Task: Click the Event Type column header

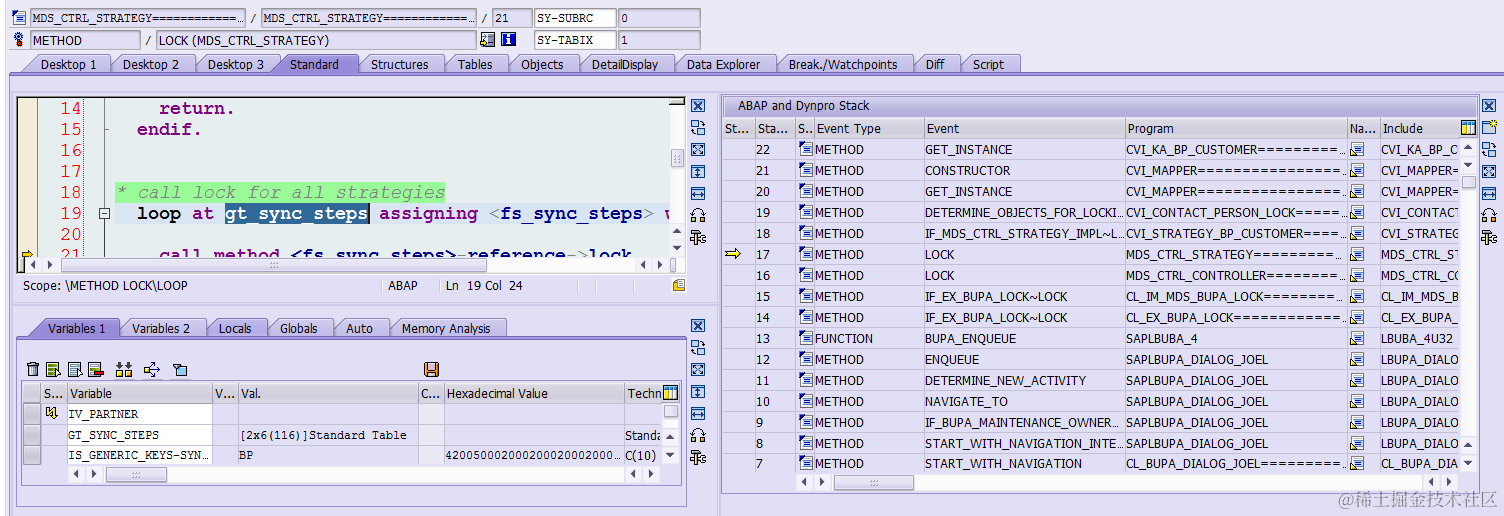Action: click(x=869, y=128)
